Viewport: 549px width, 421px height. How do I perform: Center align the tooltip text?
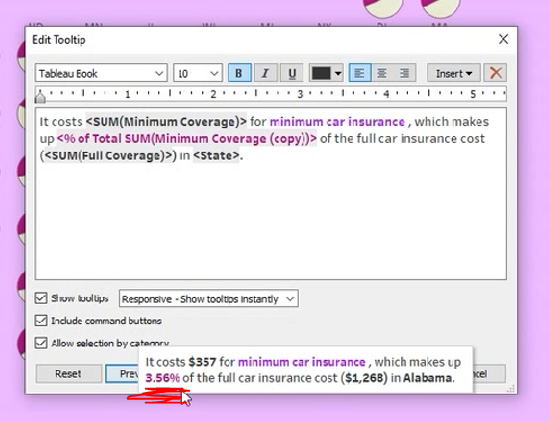(x=382, y=73)
